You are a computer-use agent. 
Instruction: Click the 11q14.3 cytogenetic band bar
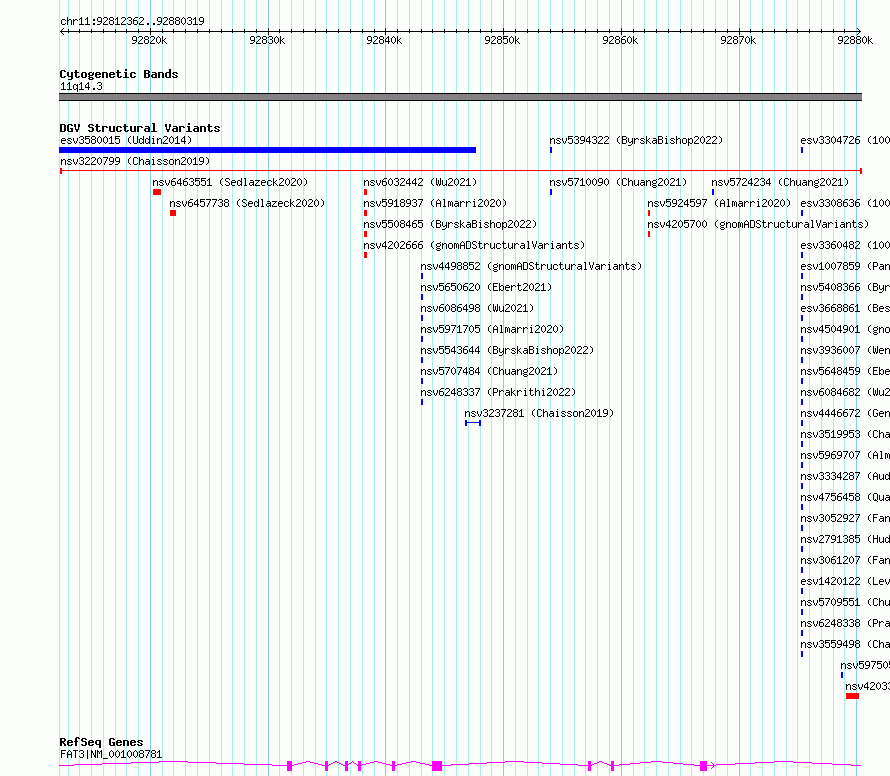pyautogui.click(x=460, y=97)
